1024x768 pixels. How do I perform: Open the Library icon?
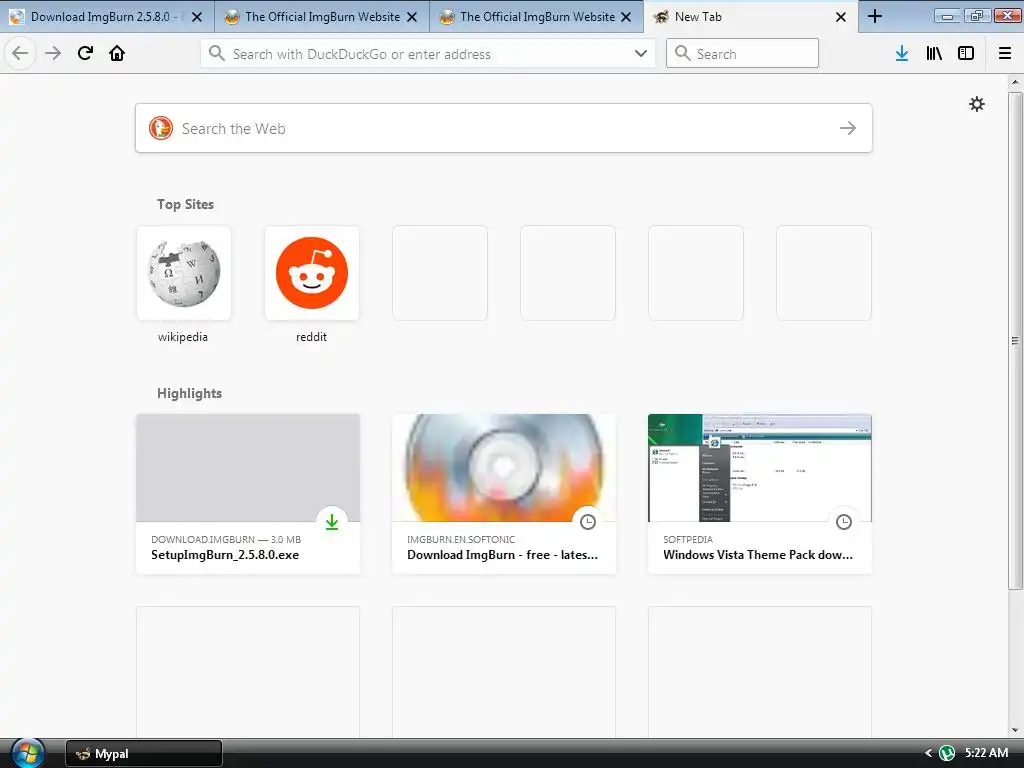(934, 54)
